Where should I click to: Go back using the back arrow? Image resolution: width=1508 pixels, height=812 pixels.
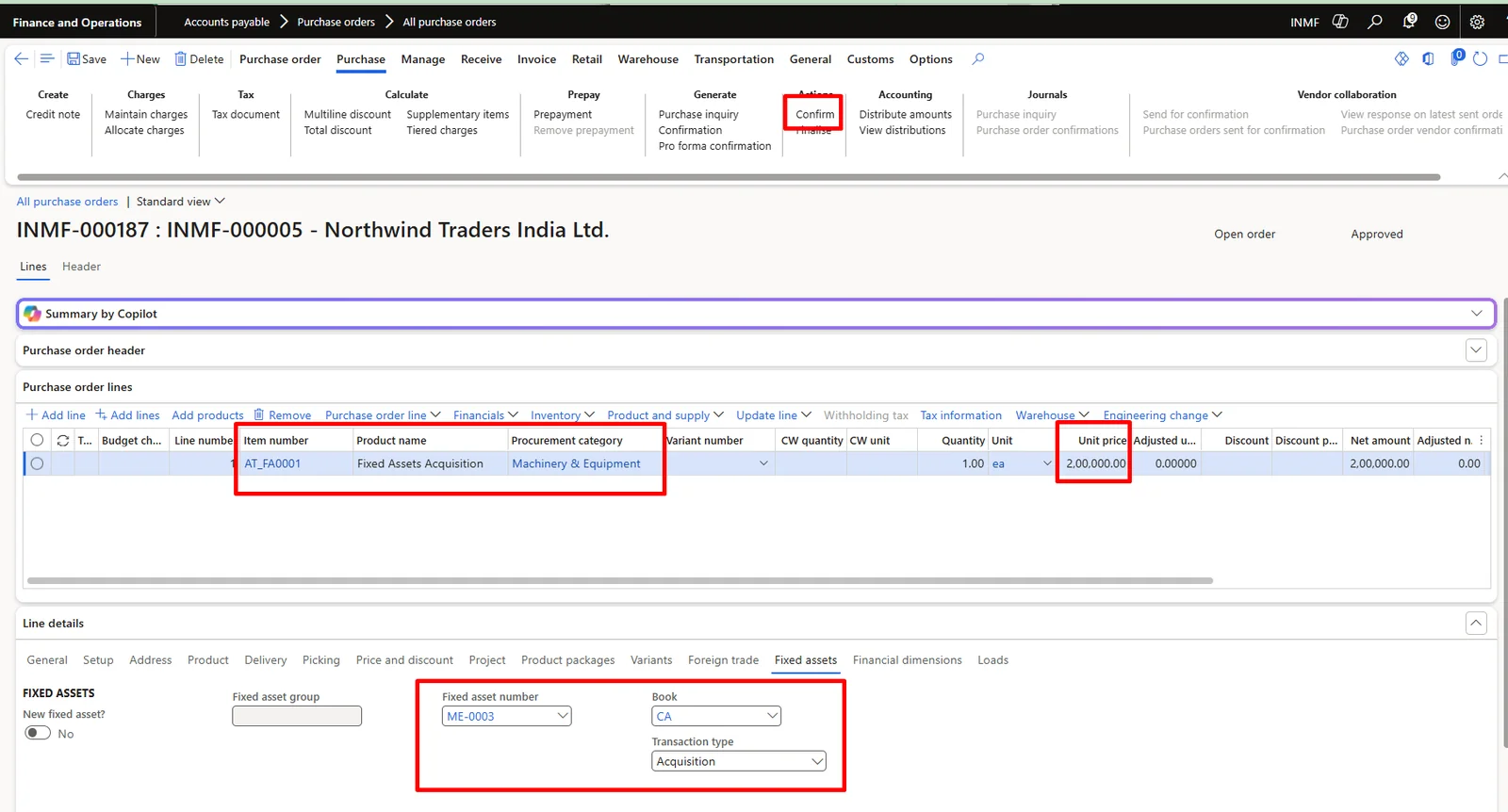(21, 59)
